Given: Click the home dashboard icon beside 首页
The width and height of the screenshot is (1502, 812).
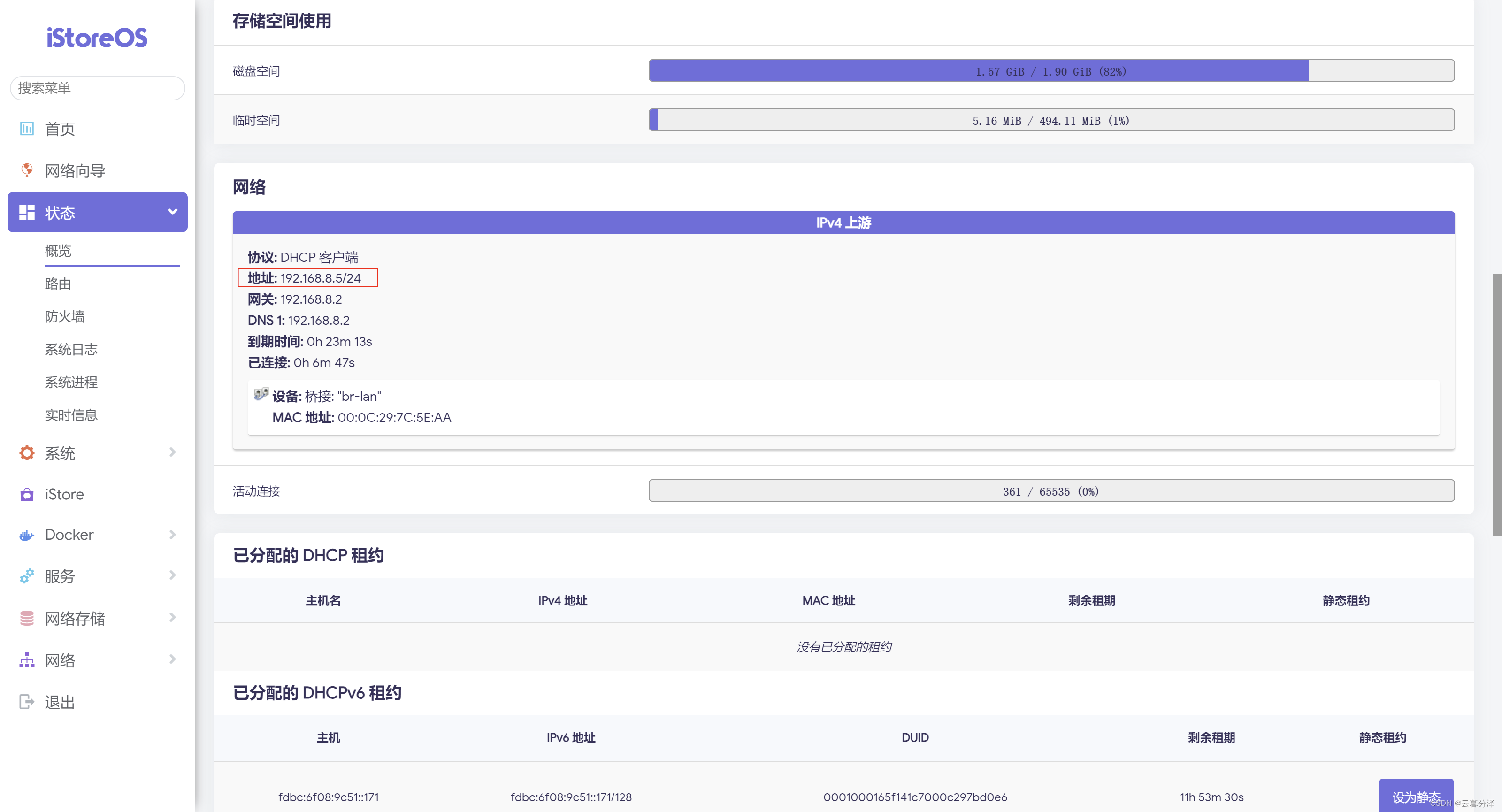Looking at the screenshot, I should coord(27,128).
